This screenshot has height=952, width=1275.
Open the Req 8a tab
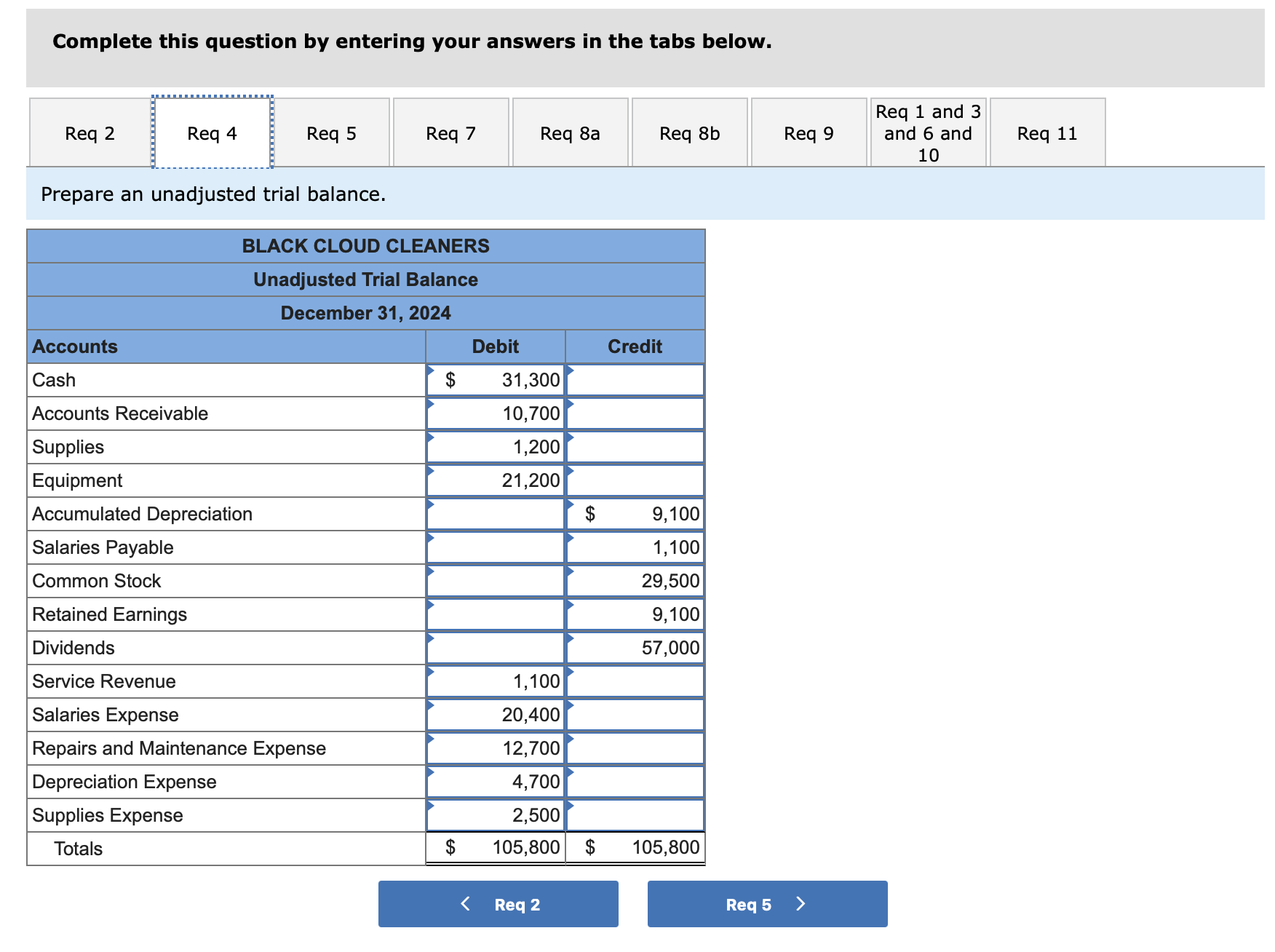[x=570, y=132]
